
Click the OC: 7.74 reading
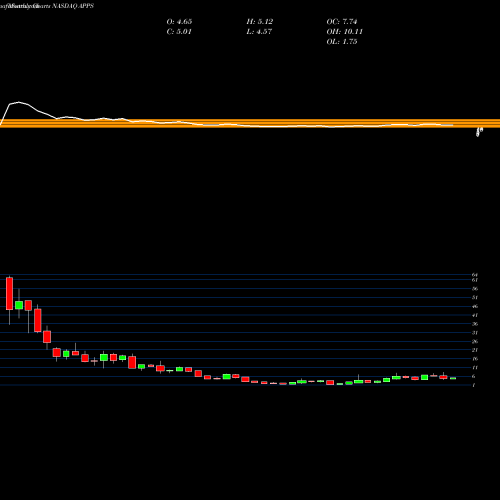tap(342, 22)
